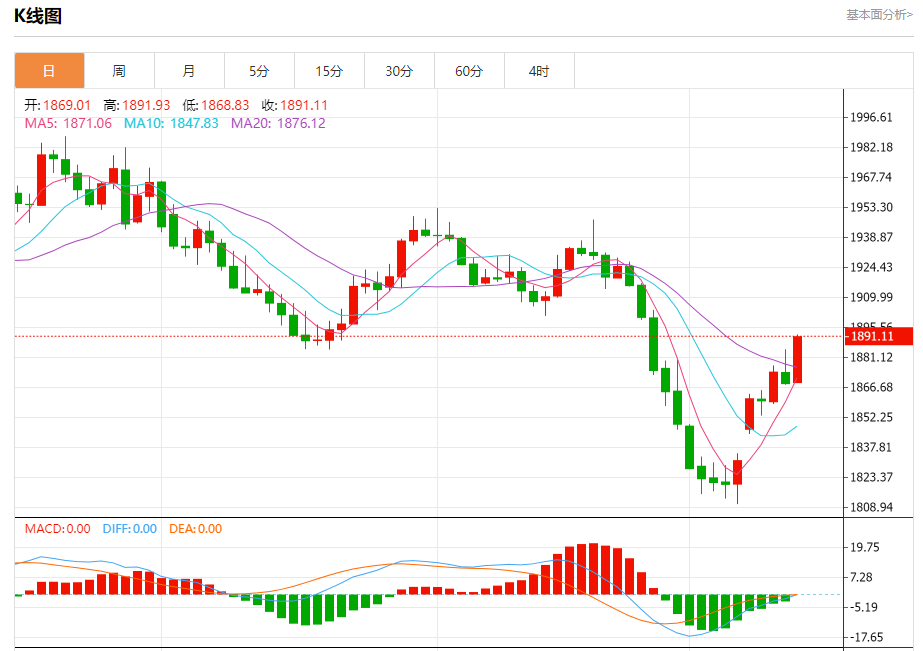Click the DIFF:0.00 indicator label
Viewport: 923px width, 651px height.
pyautogui.click(x=130, y=529)
